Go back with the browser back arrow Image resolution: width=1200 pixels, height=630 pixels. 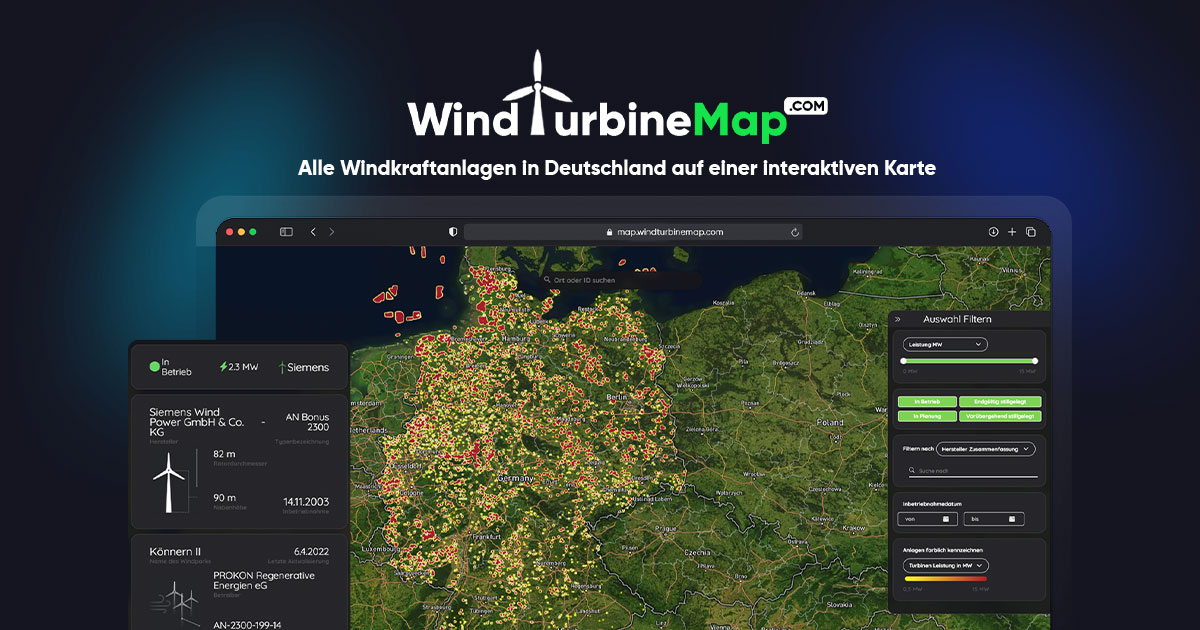(313, 232)
